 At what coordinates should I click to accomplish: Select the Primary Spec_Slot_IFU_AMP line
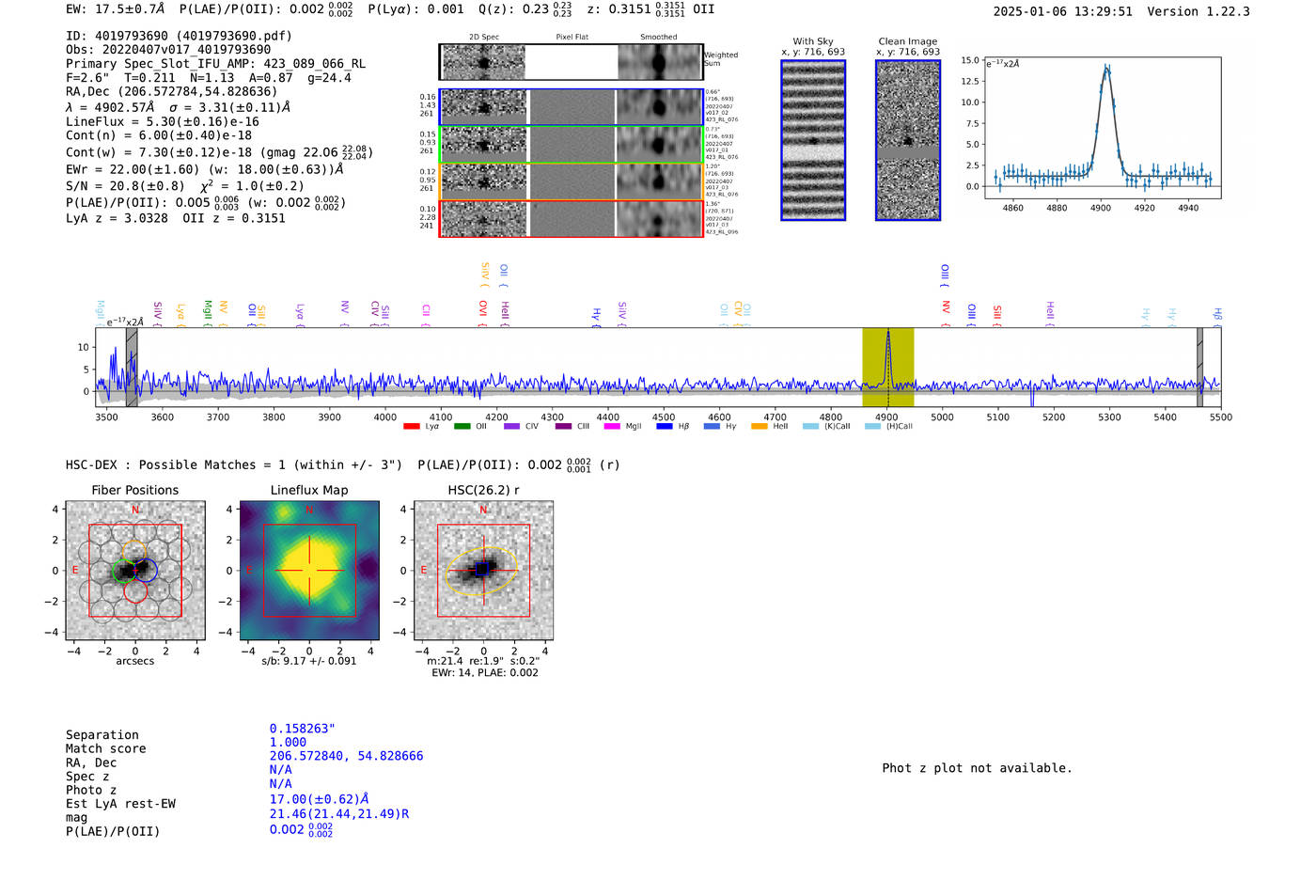click(x=216, y=64)
